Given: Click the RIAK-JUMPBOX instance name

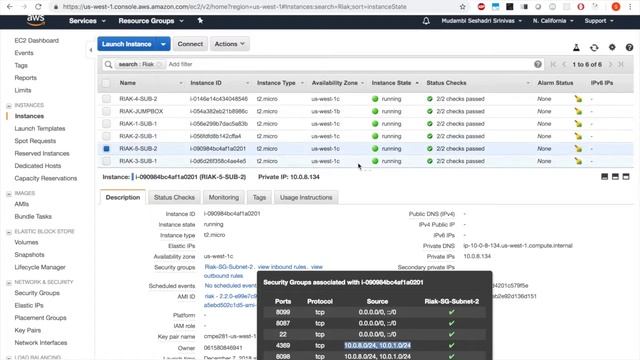Looking at the screenshot, I should [x=141, y=111].
